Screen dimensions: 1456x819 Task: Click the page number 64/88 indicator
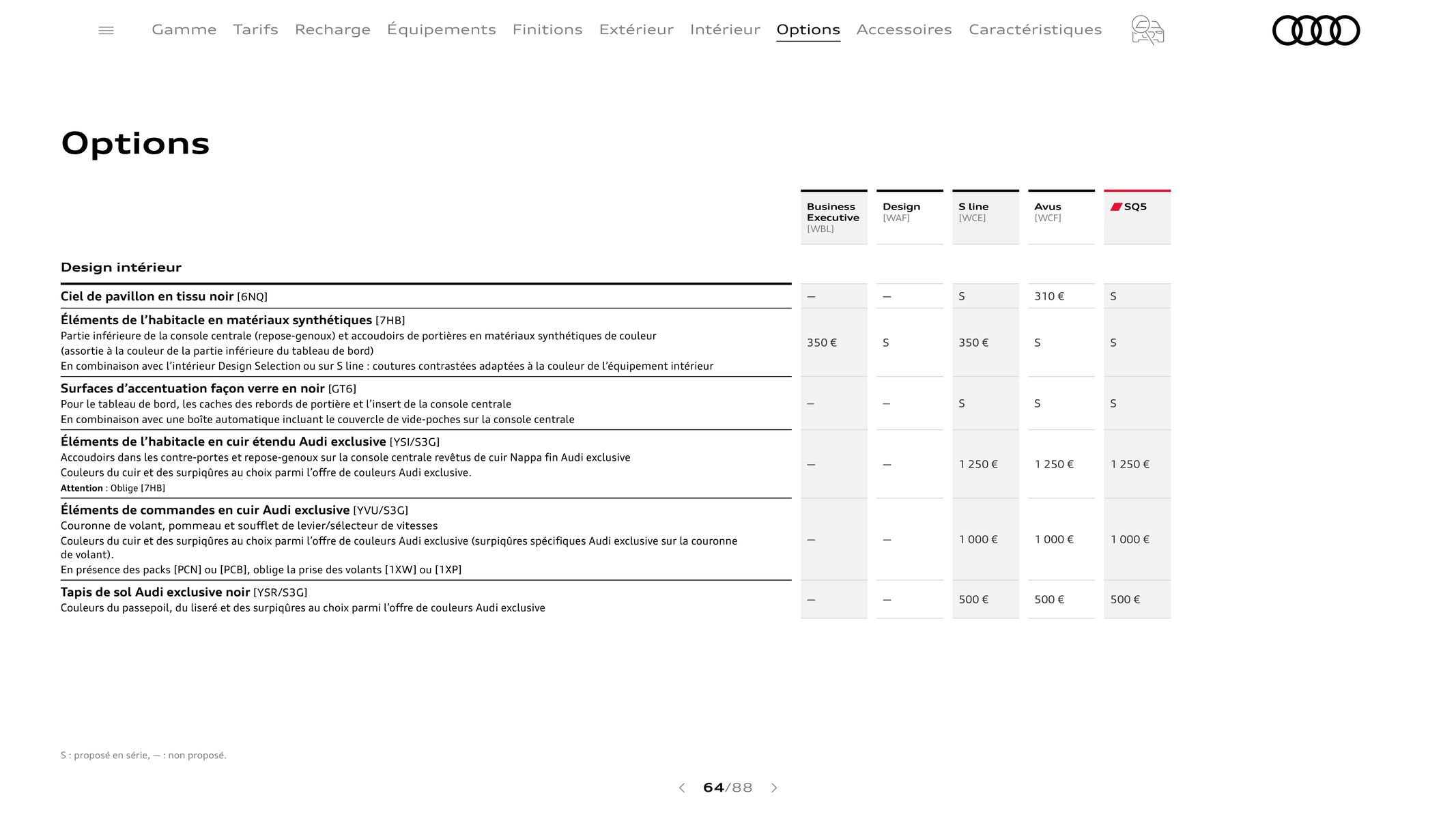(x=728, y=788)
